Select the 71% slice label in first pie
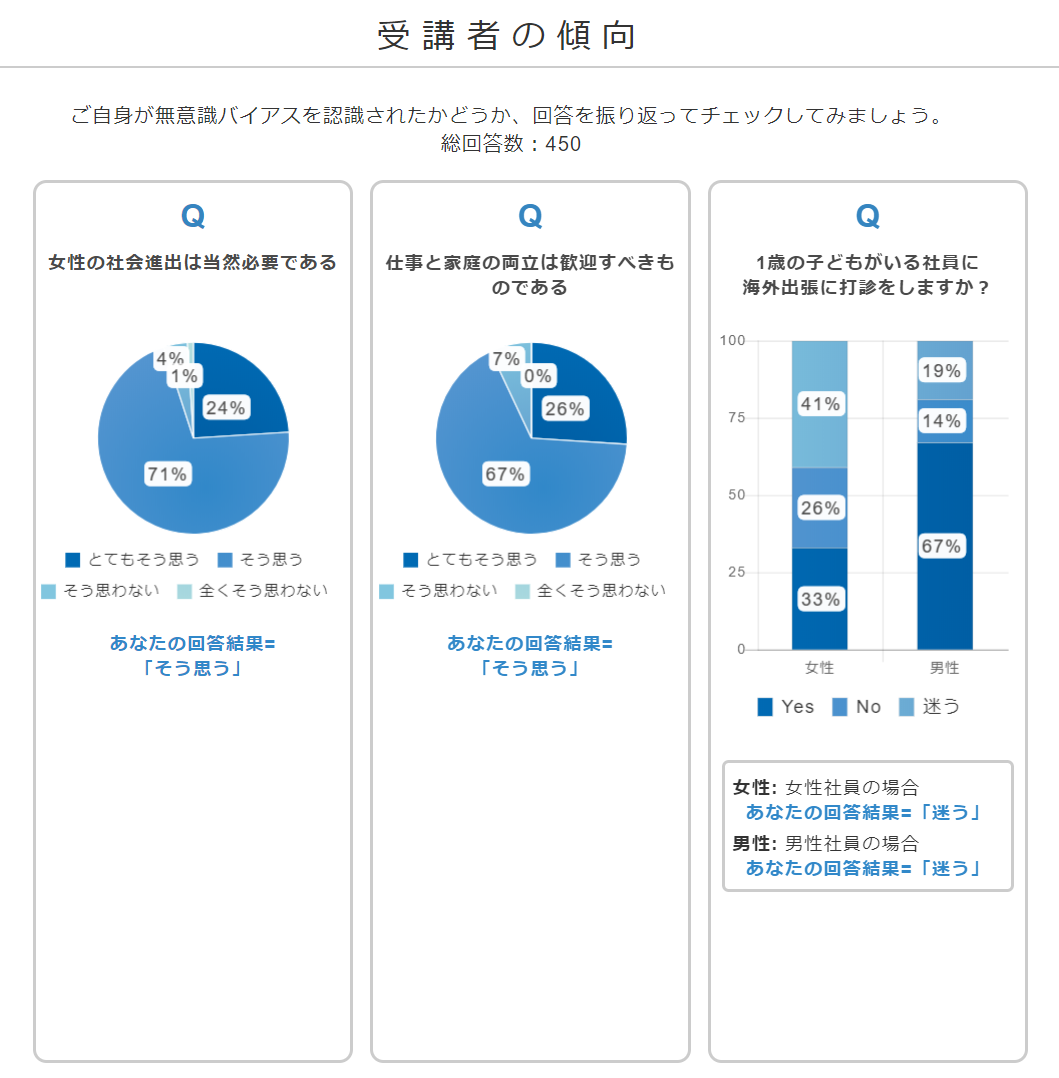Image resolution: width=1059 pixels, height=1078 pixels. tap(167, 474)
